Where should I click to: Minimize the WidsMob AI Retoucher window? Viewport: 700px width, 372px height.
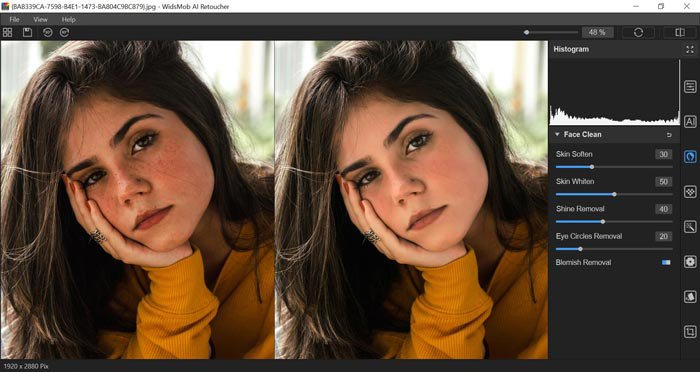click(x=635, y=6)
